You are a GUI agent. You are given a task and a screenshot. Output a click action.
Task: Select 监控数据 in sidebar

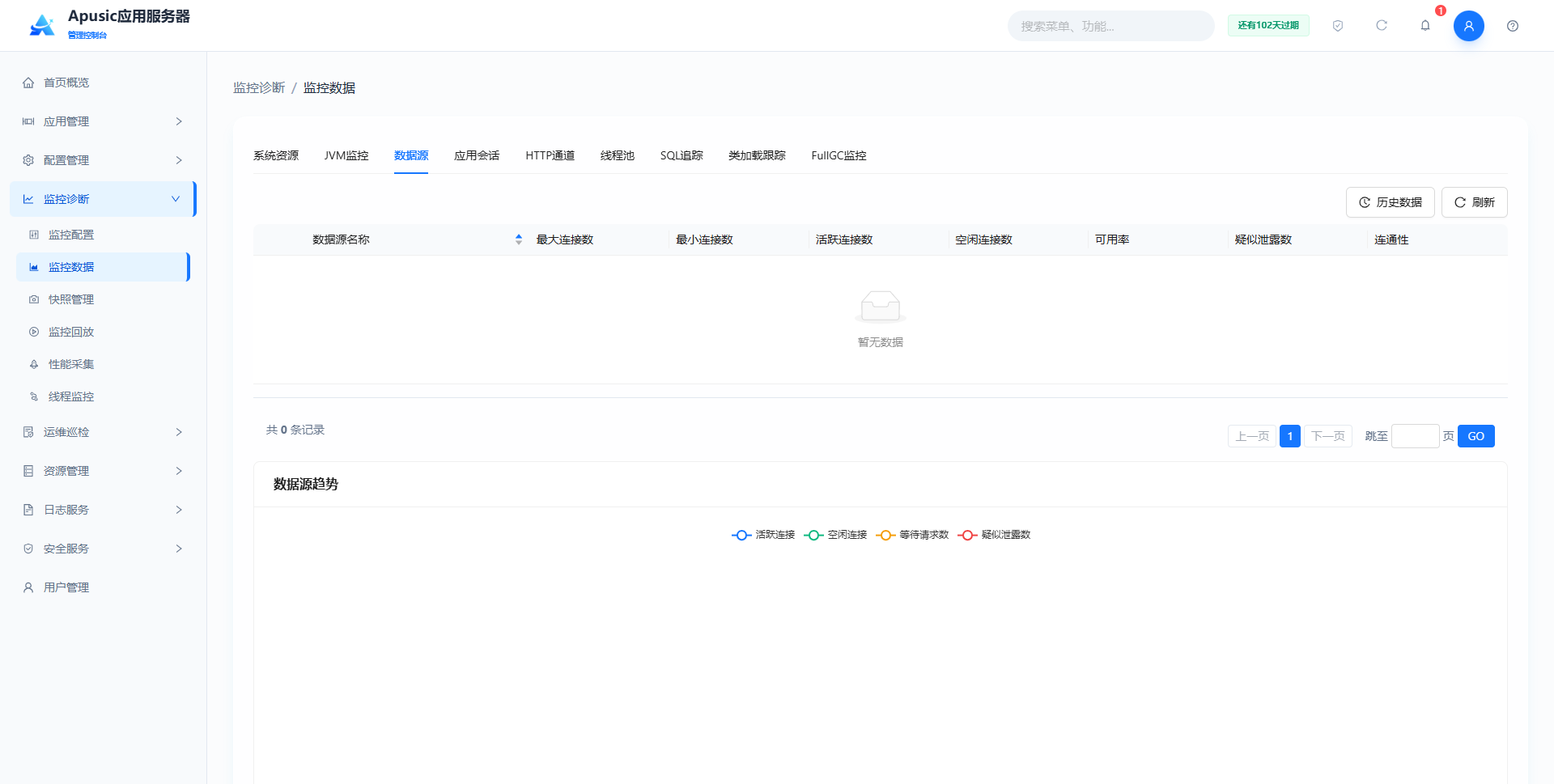(103, 267)
